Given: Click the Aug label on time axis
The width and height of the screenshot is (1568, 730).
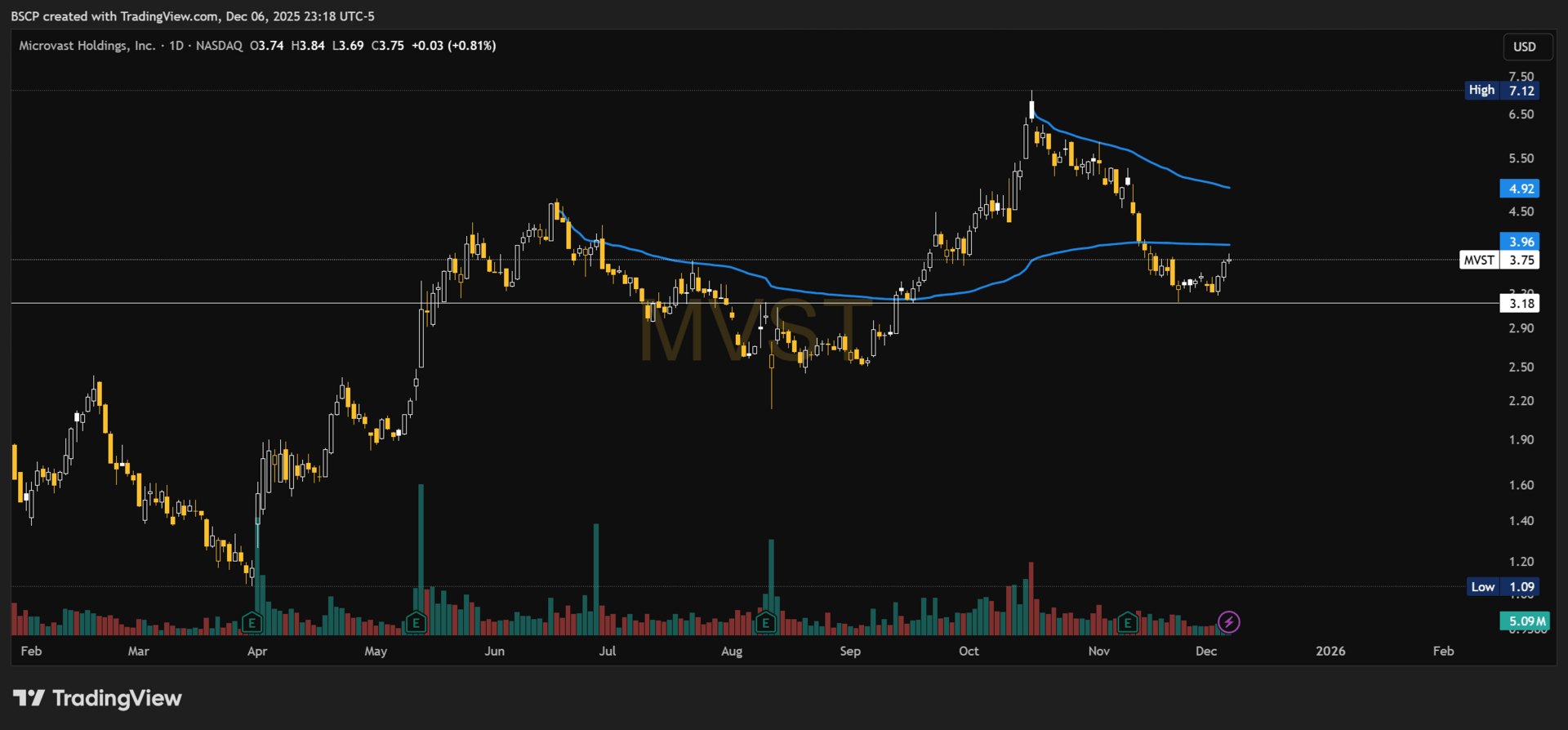Looking at the screenshot, I should (x=732, y=651).
